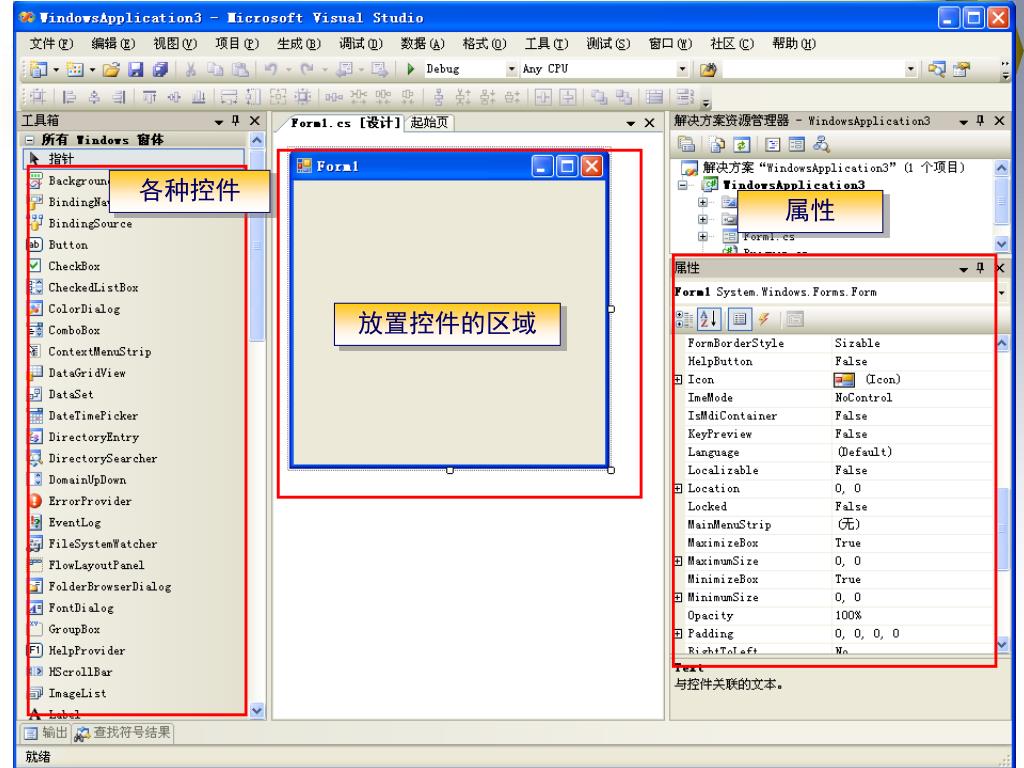Image resolution: width=1024 pixels, height=768 pixels.
Task: Expand the Location property
Action: pos(678,488)
